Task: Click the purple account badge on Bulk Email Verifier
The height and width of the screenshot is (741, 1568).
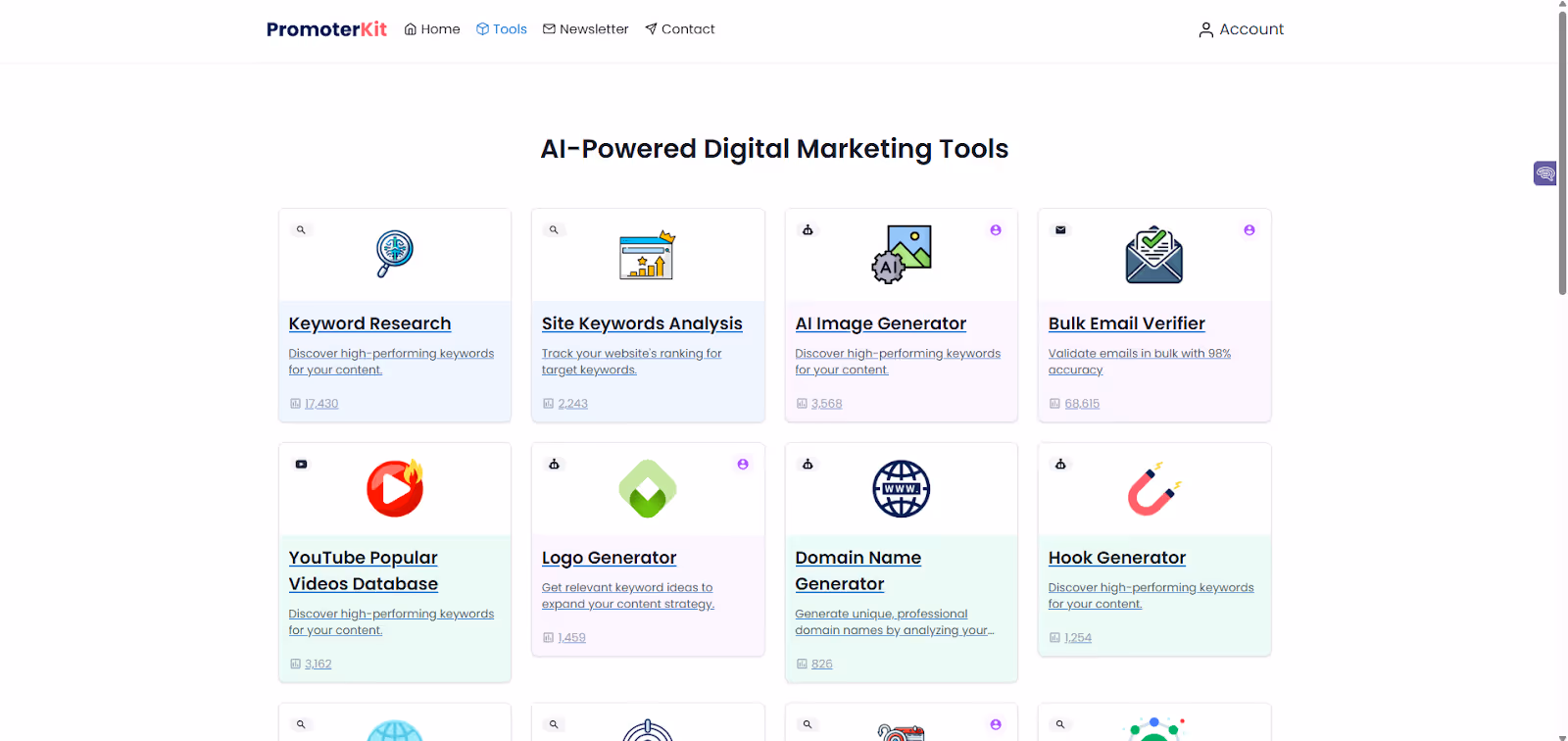Action: pyautogui.click(x=1249, y=230)
